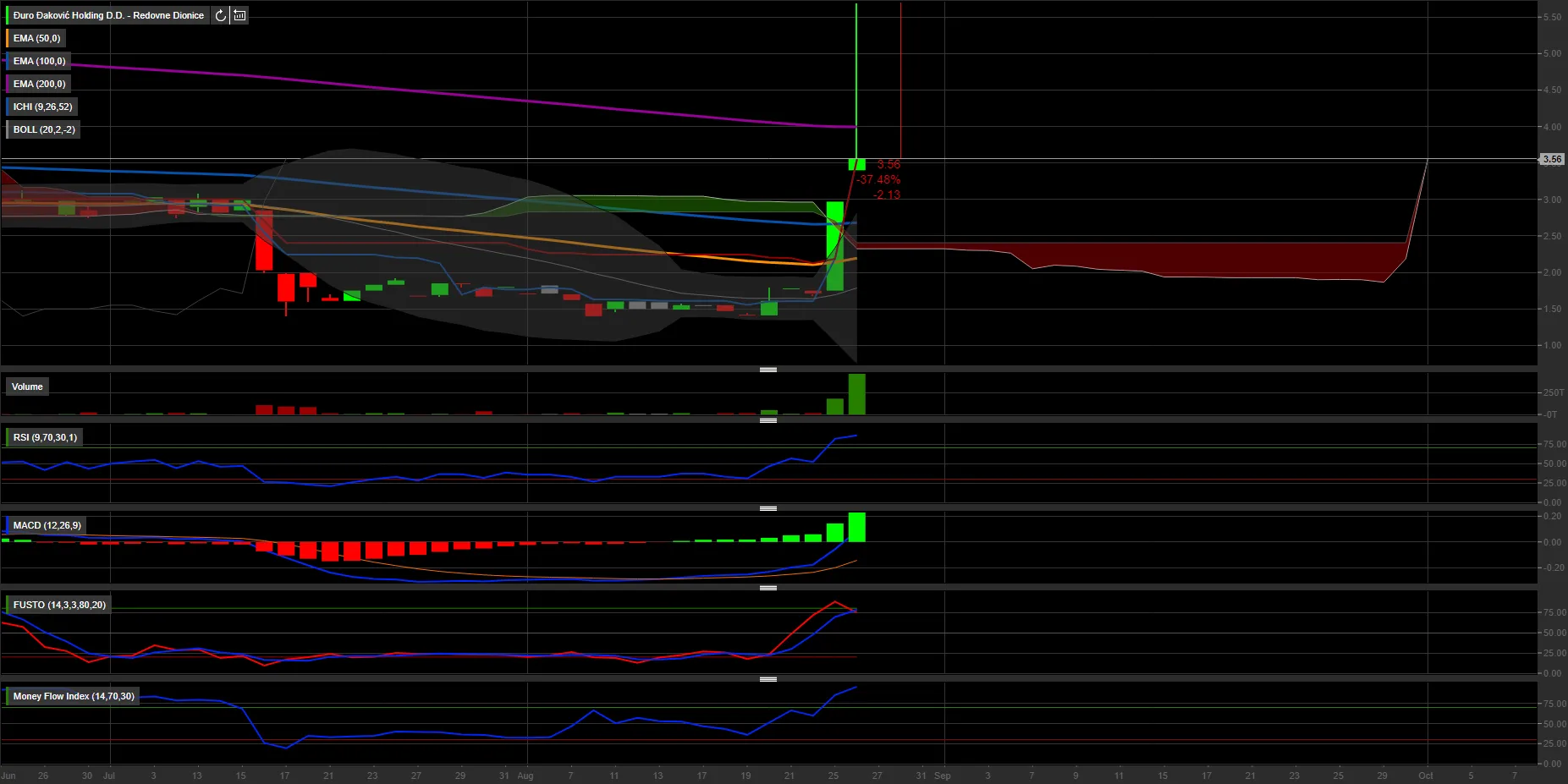Click the resize handle above the FUSTO panel
1568x784 pixels.
[x=768, y=588]
